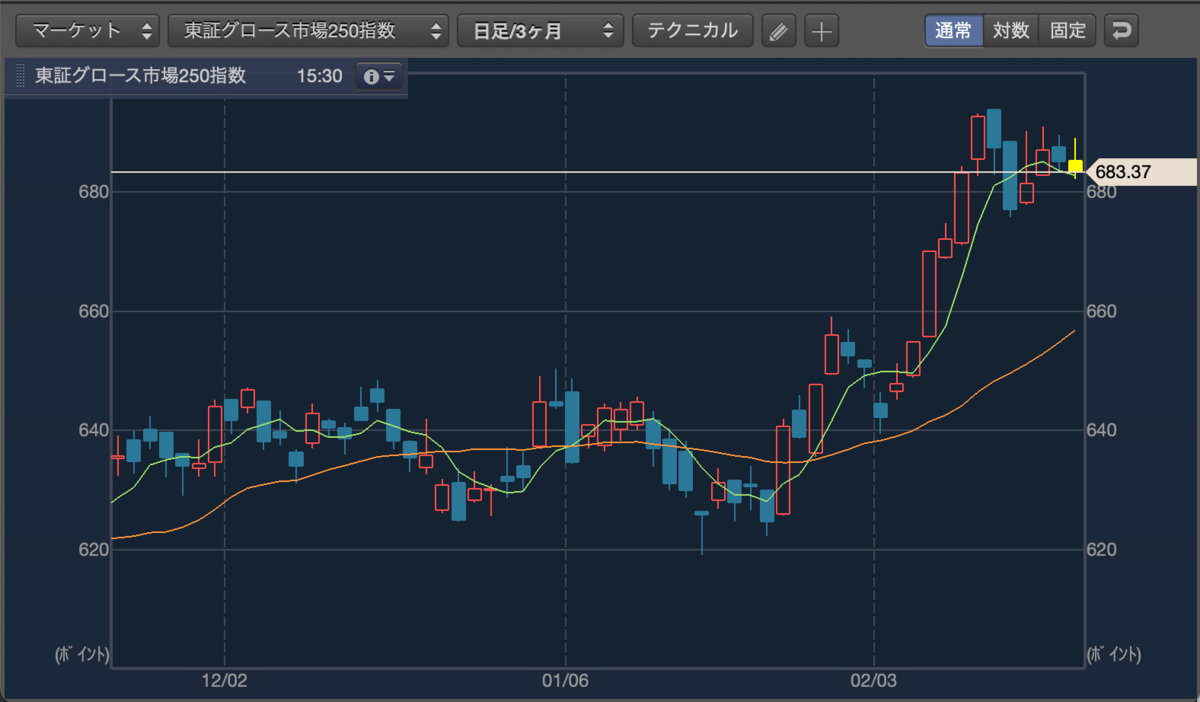Click the chart title 東証グロース市場250指数 in panel
1200x702 pixels.
(140, 76)
